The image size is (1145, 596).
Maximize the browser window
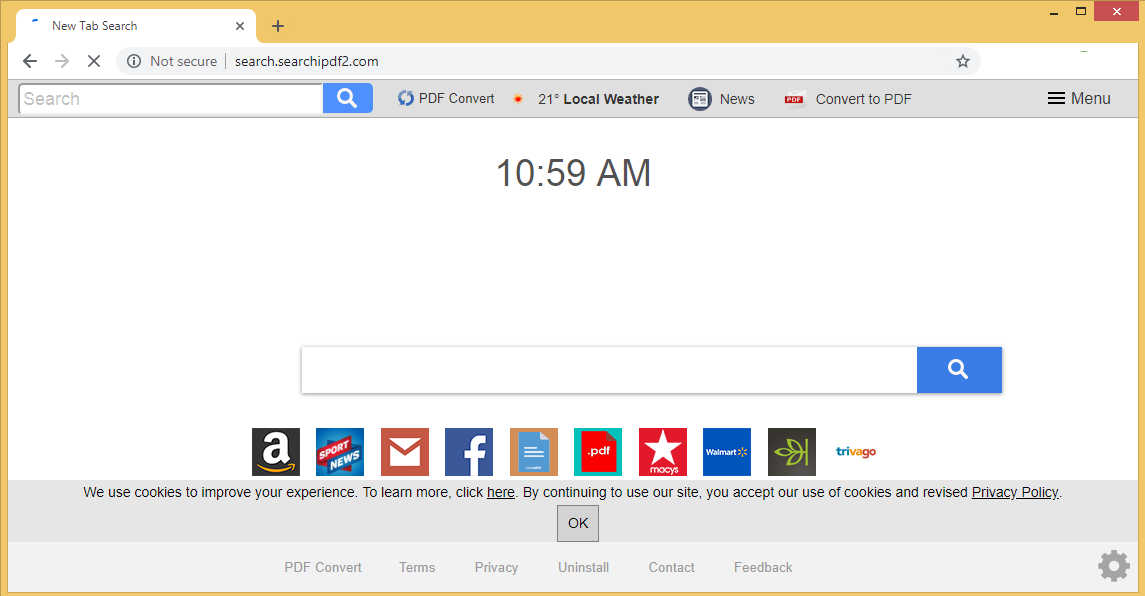pyautogui.click(x=1081, y=11)
